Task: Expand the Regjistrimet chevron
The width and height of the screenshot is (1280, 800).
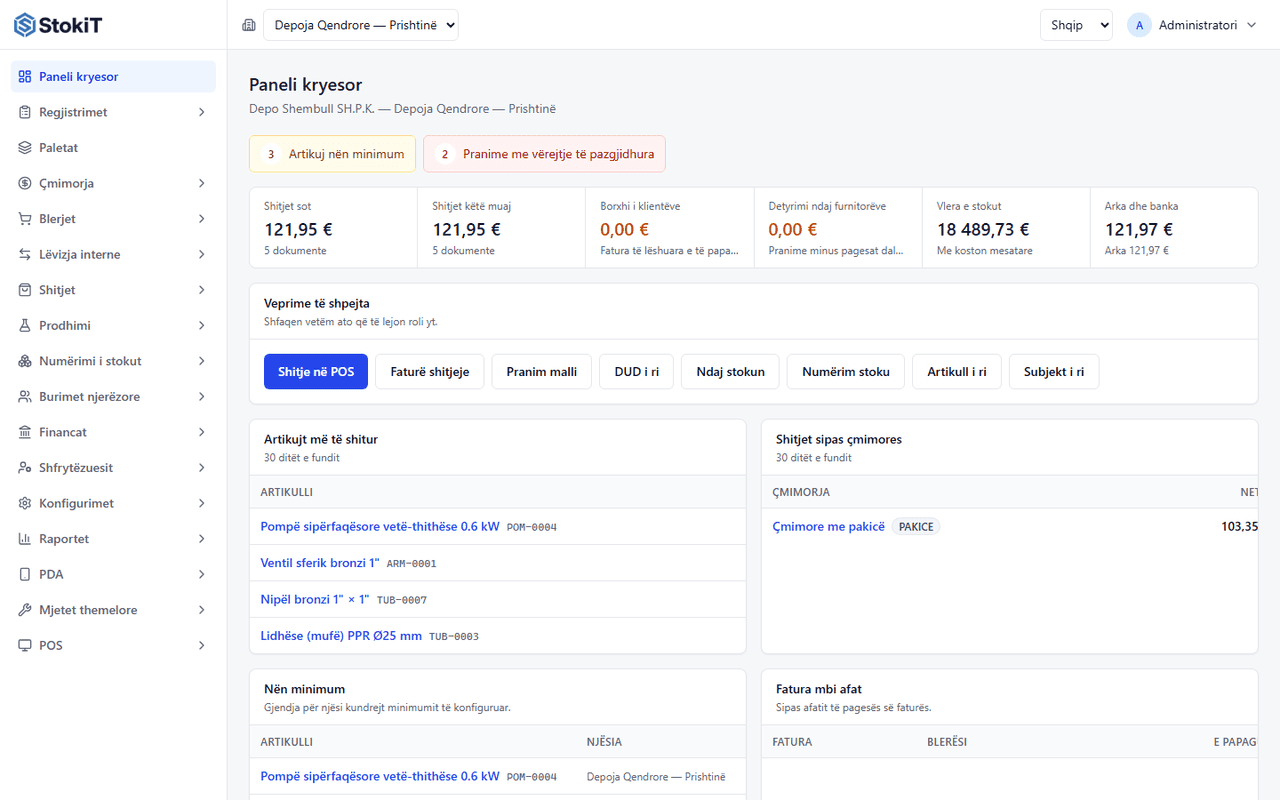Action: (201, 112)
